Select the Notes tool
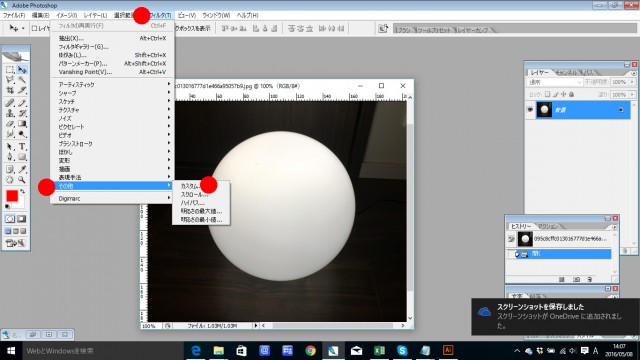 coord(10,169)
